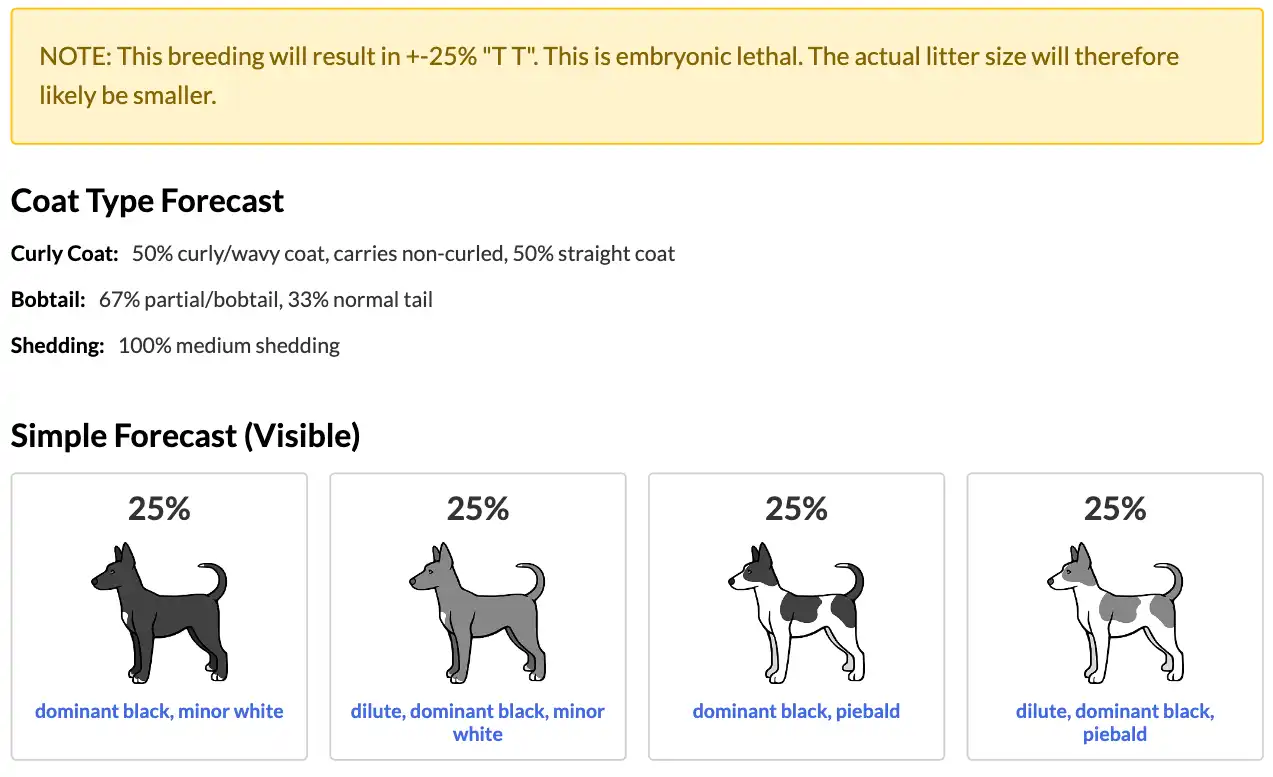This screenshot has width=1273, height=777.
Task: Open the 'dilute, dominant black, piebald' link
Action: click(x=1114, y=722)
